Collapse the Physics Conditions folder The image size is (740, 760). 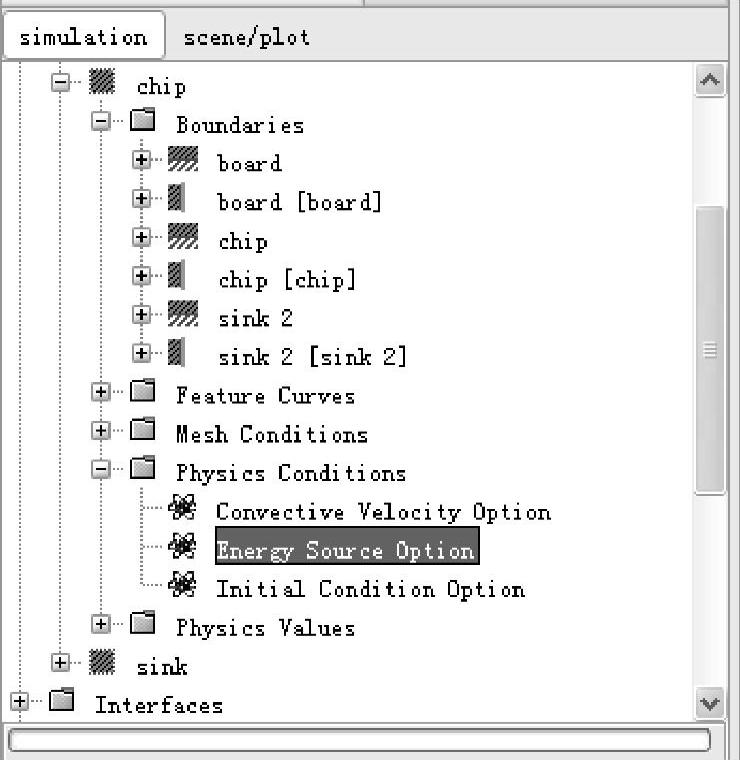[101, 469]
